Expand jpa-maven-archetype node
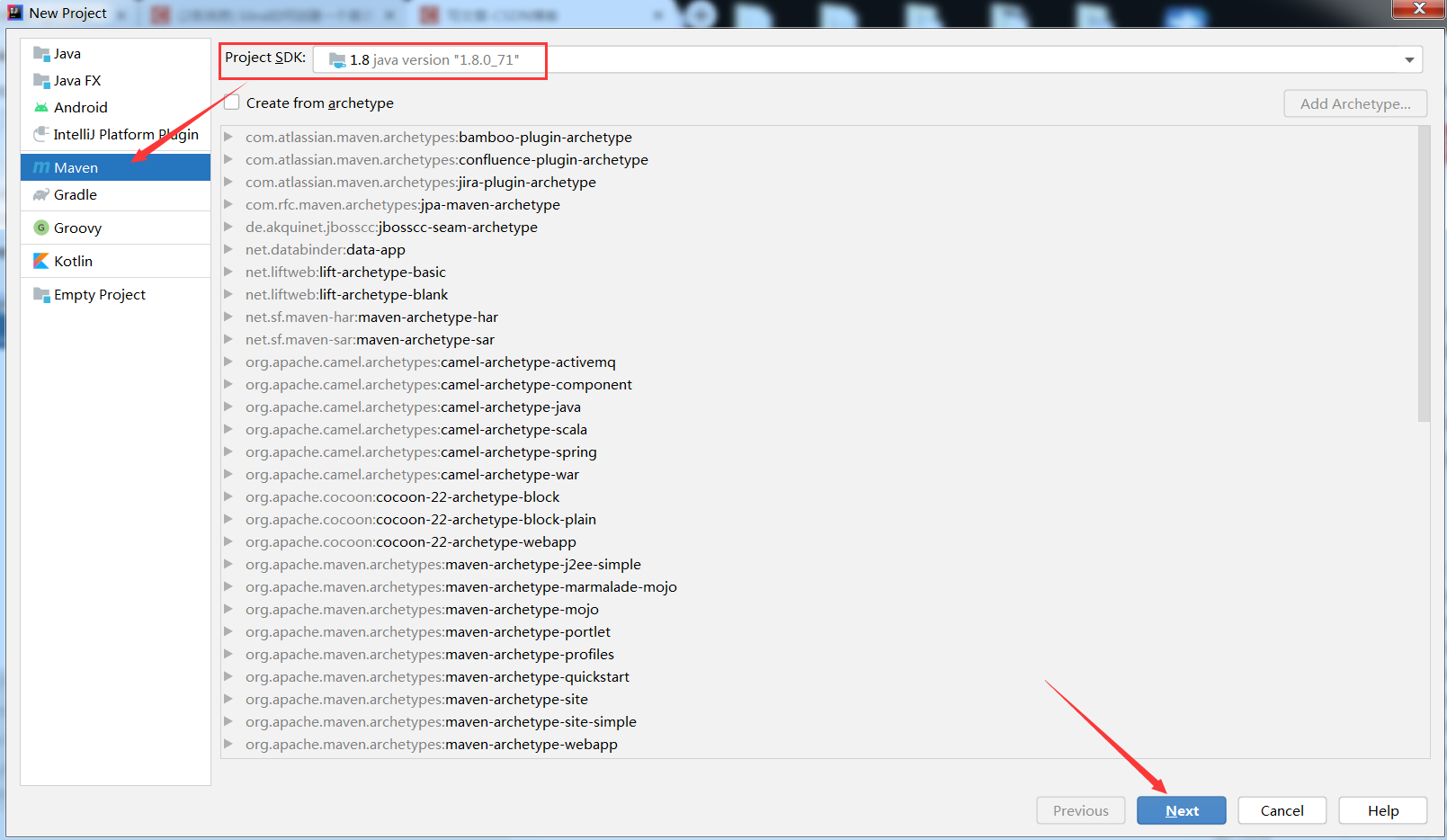1447x840 pixels. coord(228,204)
